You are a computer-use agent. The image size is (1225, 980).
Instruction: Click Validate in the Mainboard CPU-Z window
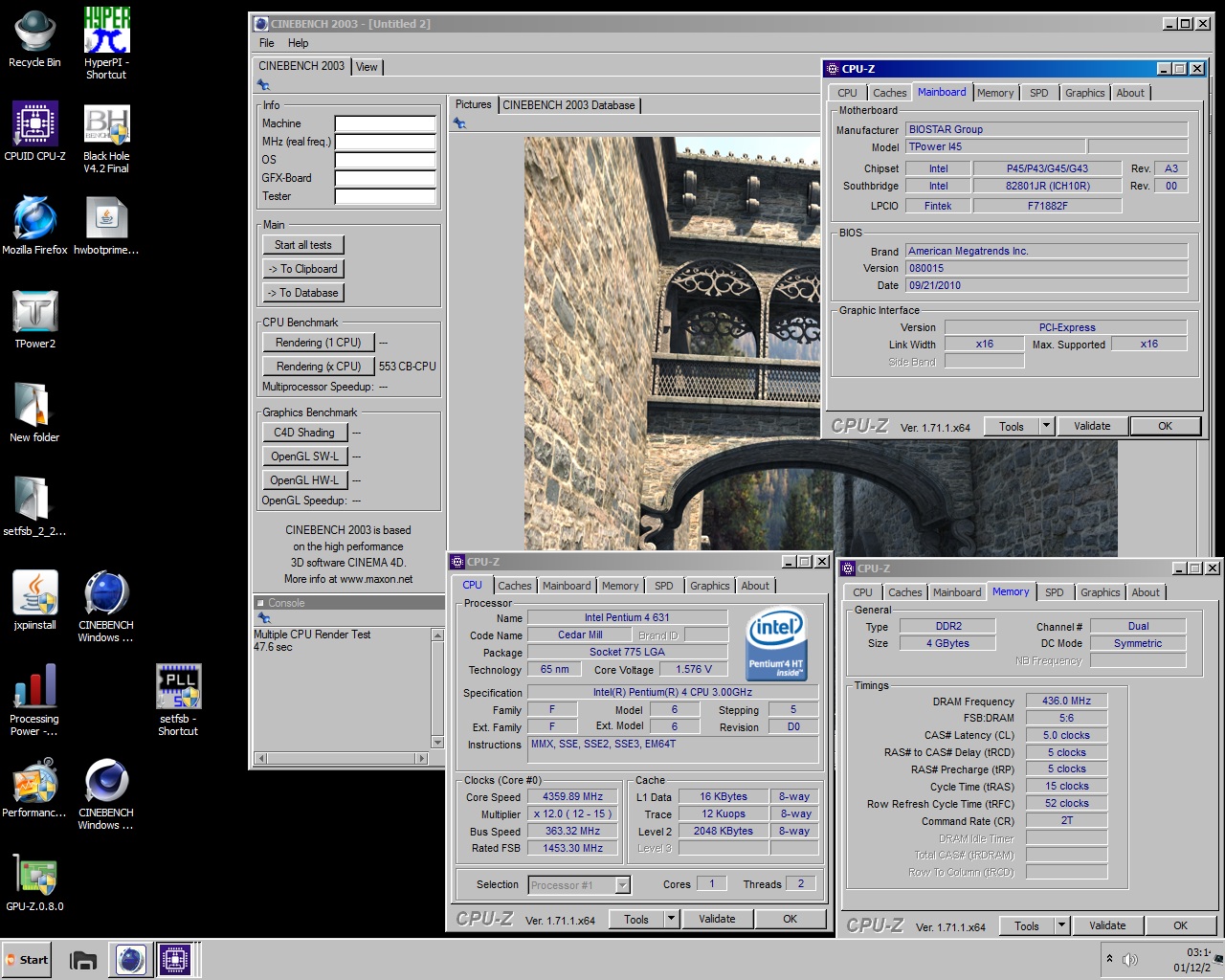point(1092,427)
